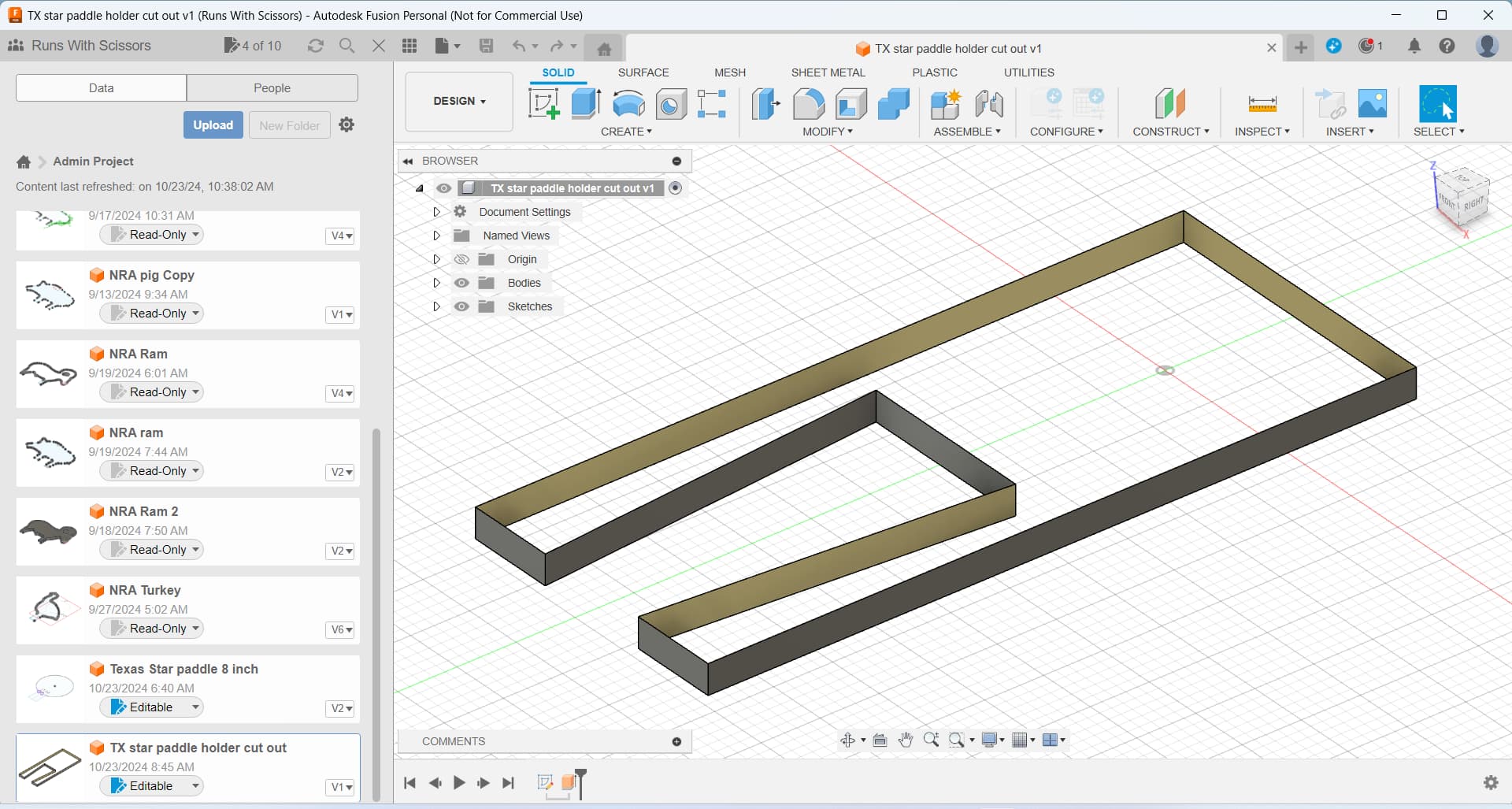Activate the Select tool icon
This screenshot has width=1512, height=809.
tap(1438, 103)
